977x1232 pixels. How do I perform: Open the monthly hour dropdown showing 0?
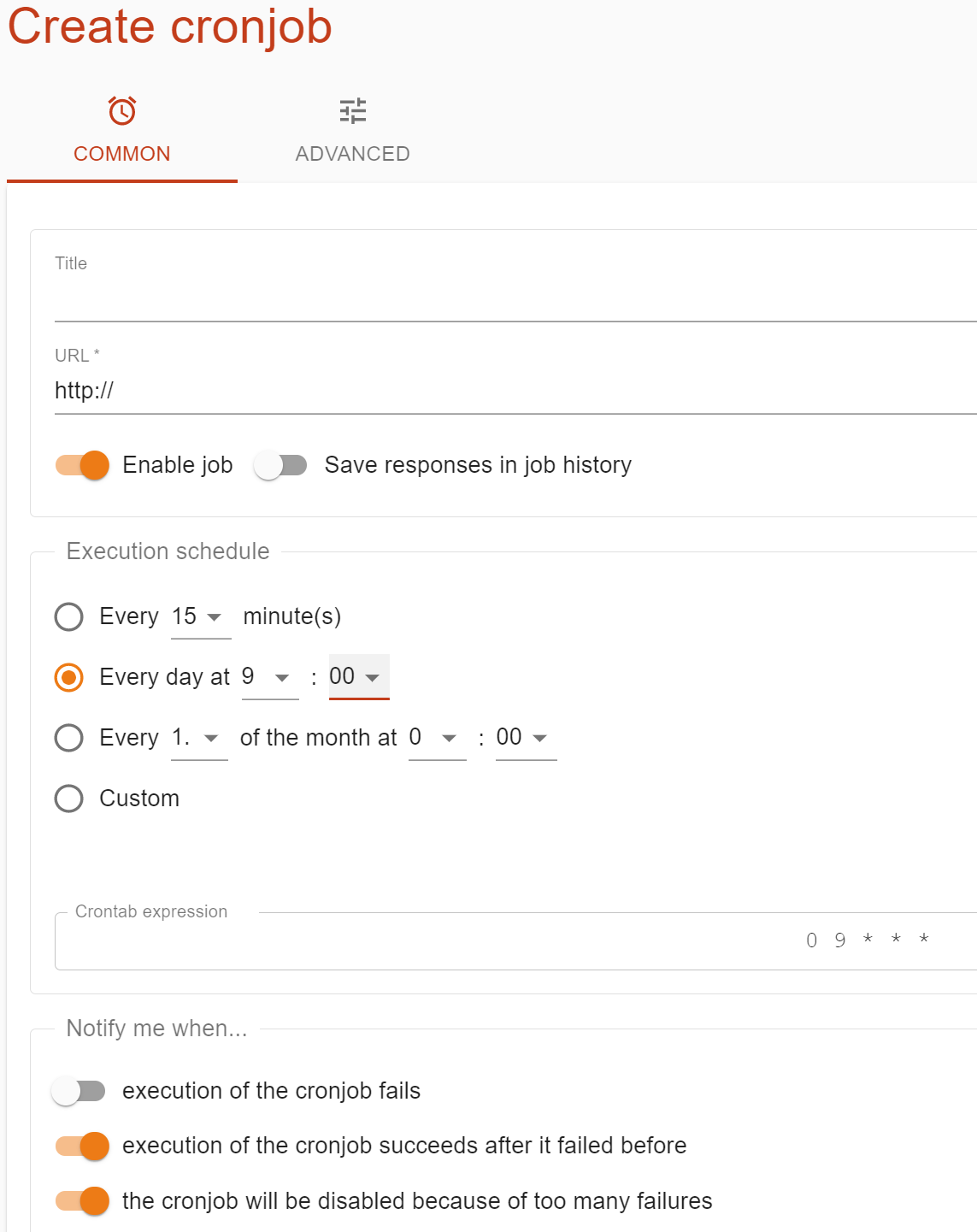pos(437,738)
